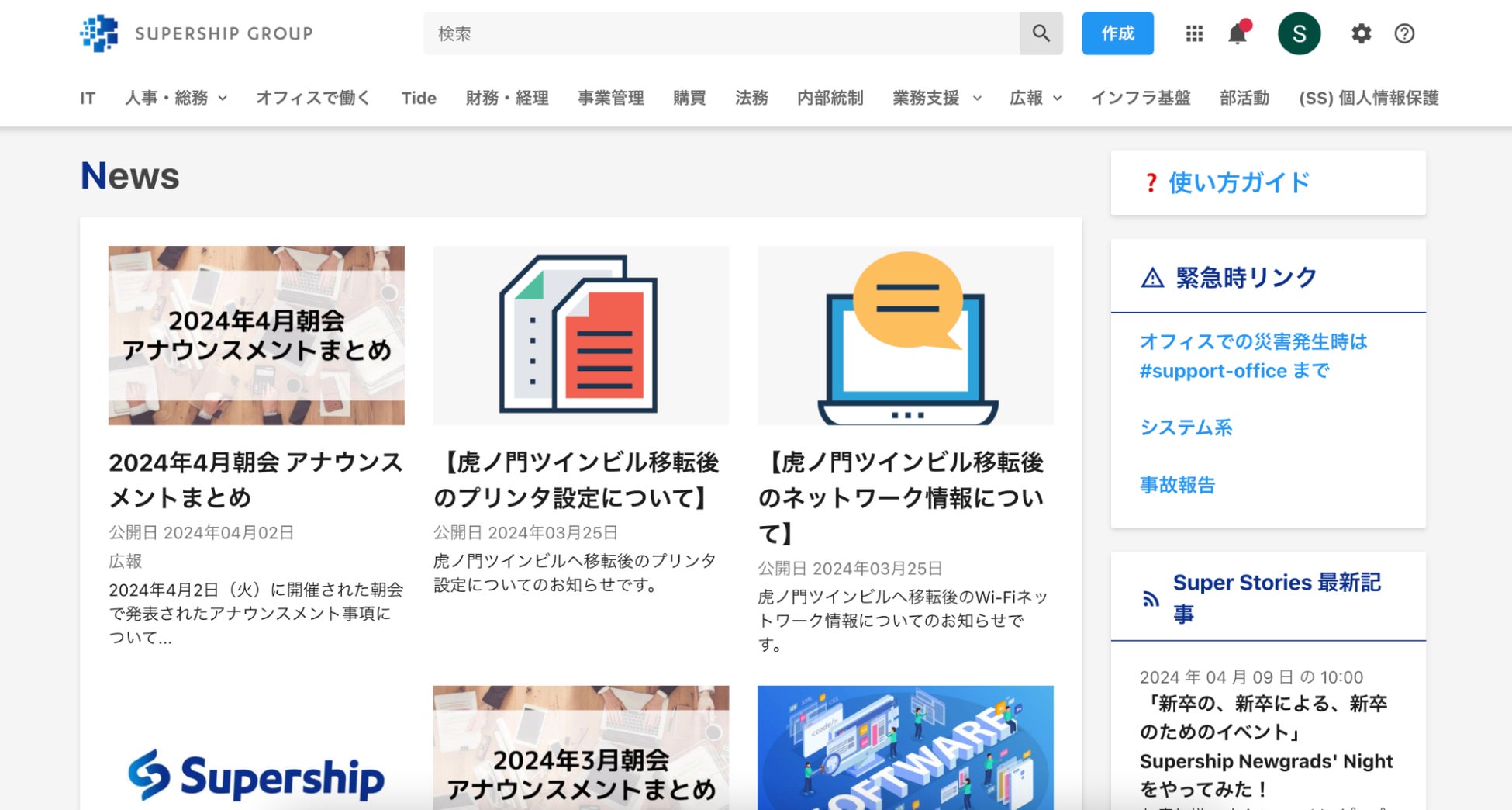Click the Supership Group logo

[x=196, y=33]
